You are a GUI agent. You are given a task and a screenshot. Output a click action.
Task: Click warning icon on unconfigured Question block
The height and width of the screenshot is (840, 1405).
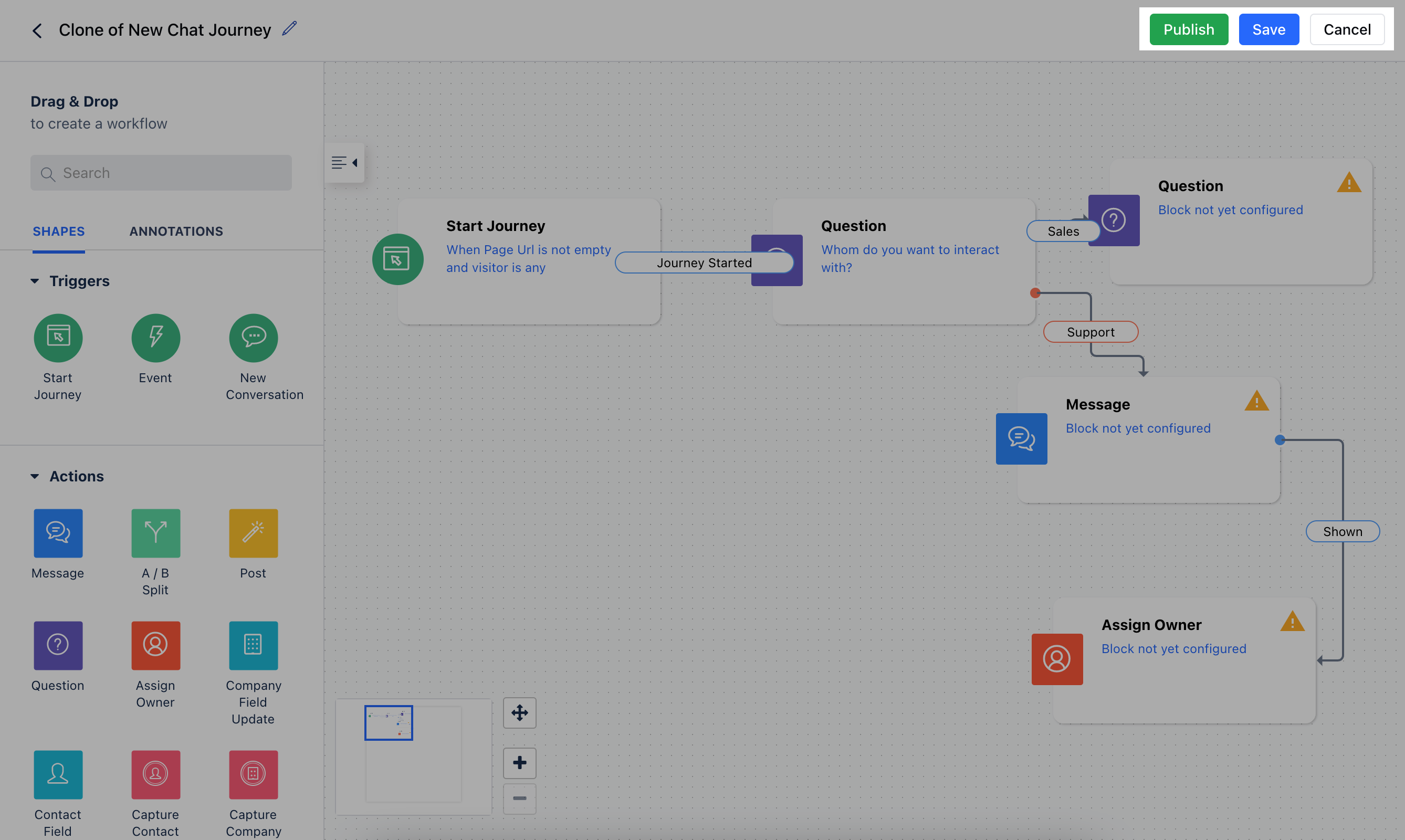pos(1348,182)
